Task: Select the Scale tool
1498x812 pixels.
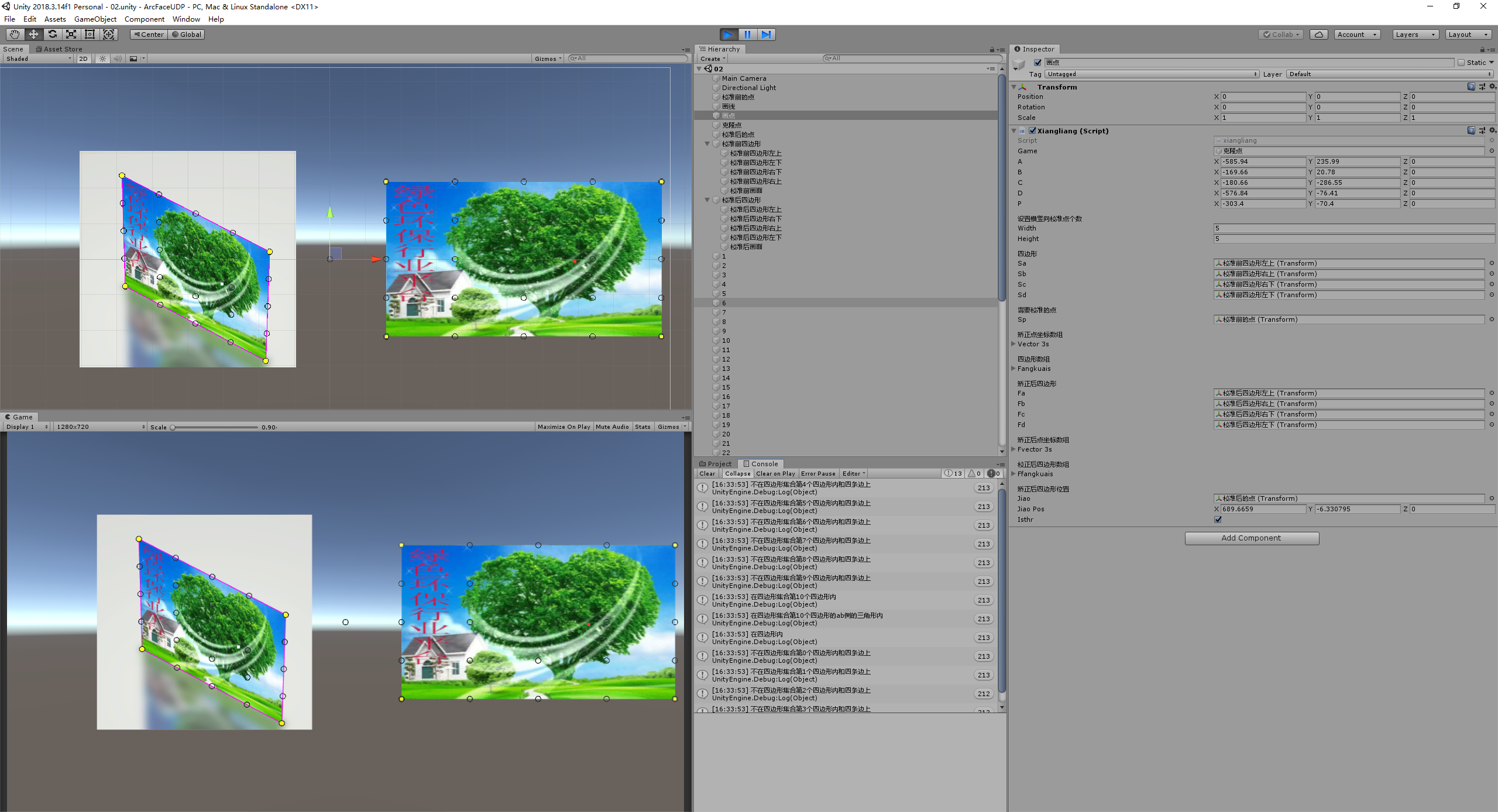Action: coord(71,35)
